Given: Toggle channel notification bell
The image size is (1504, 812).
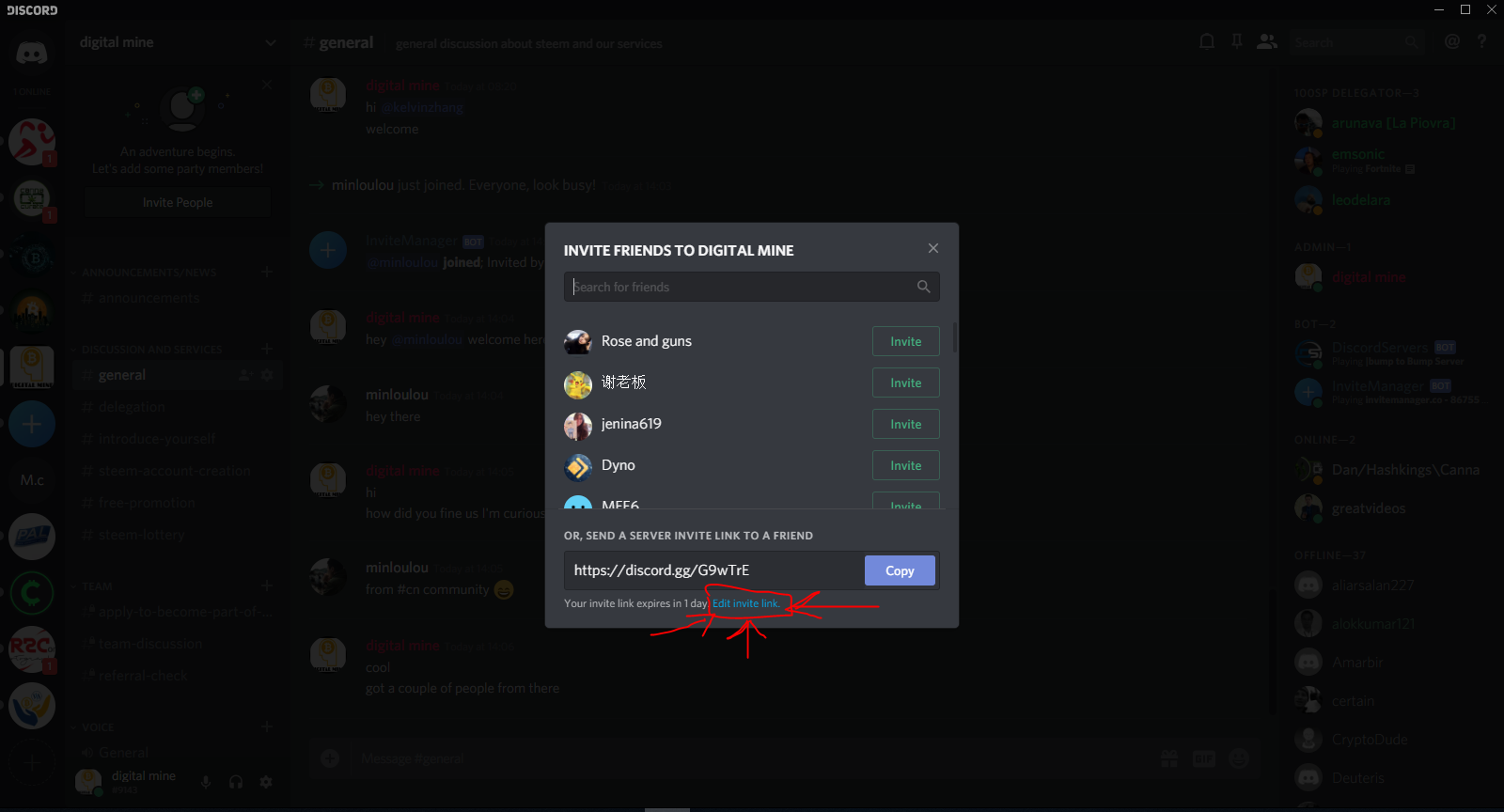Looking at the screenshot, I should coord(1207,41).
